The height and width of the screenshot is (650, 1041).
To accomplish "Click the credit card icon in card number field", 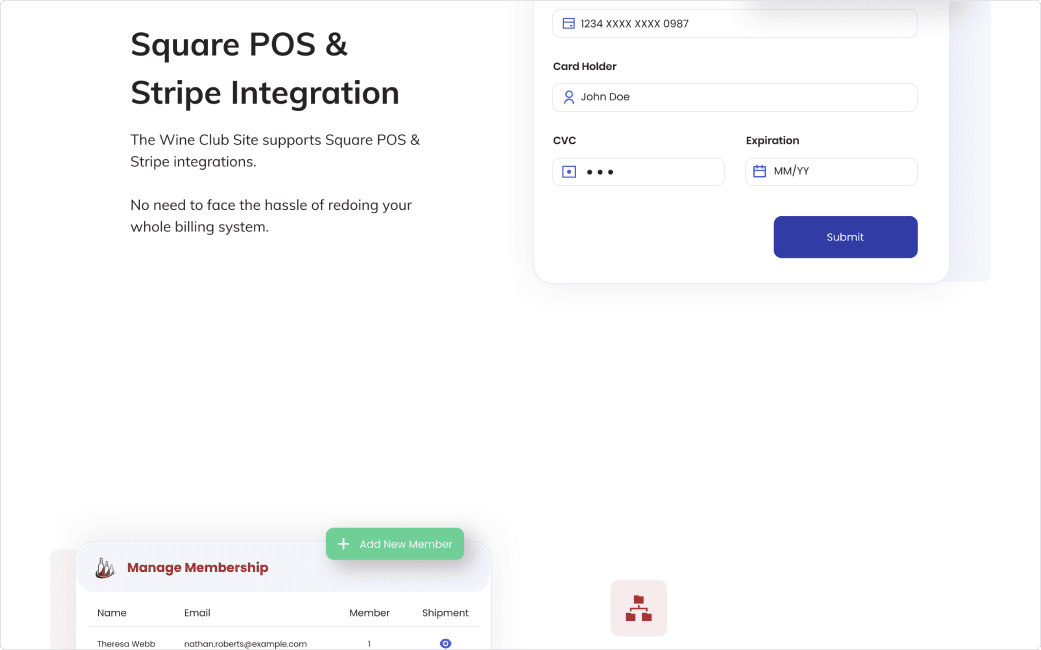I will click(x=568, y=24).
